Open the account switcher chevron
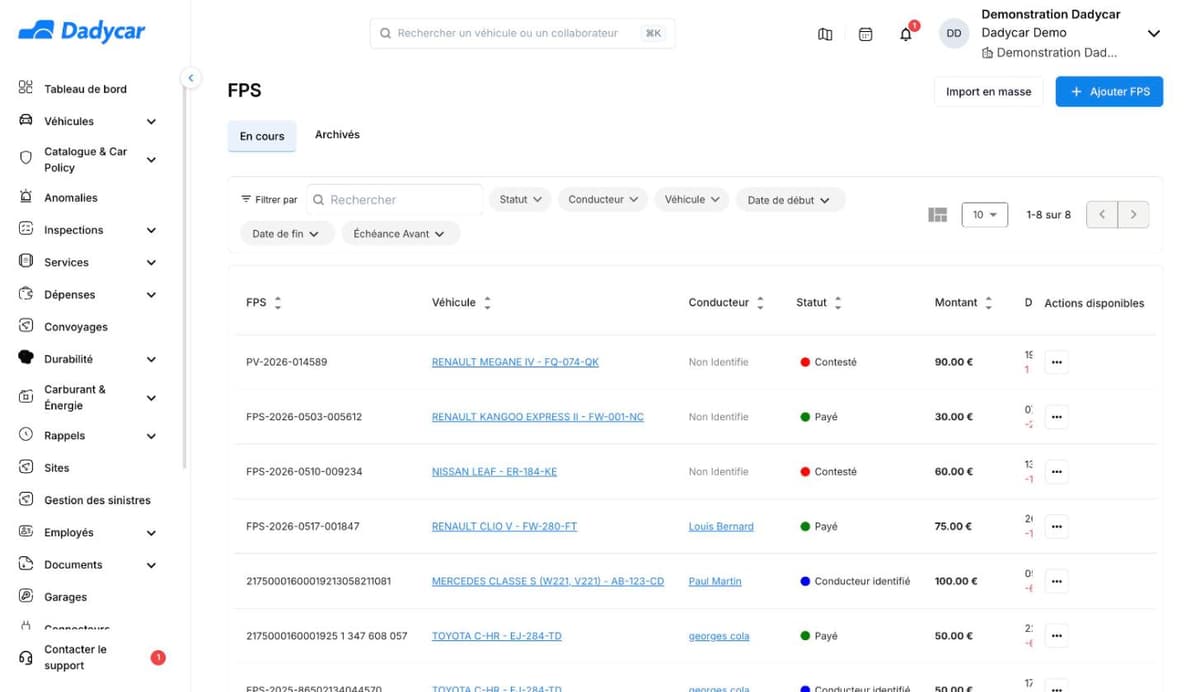 coord(1153,33)
